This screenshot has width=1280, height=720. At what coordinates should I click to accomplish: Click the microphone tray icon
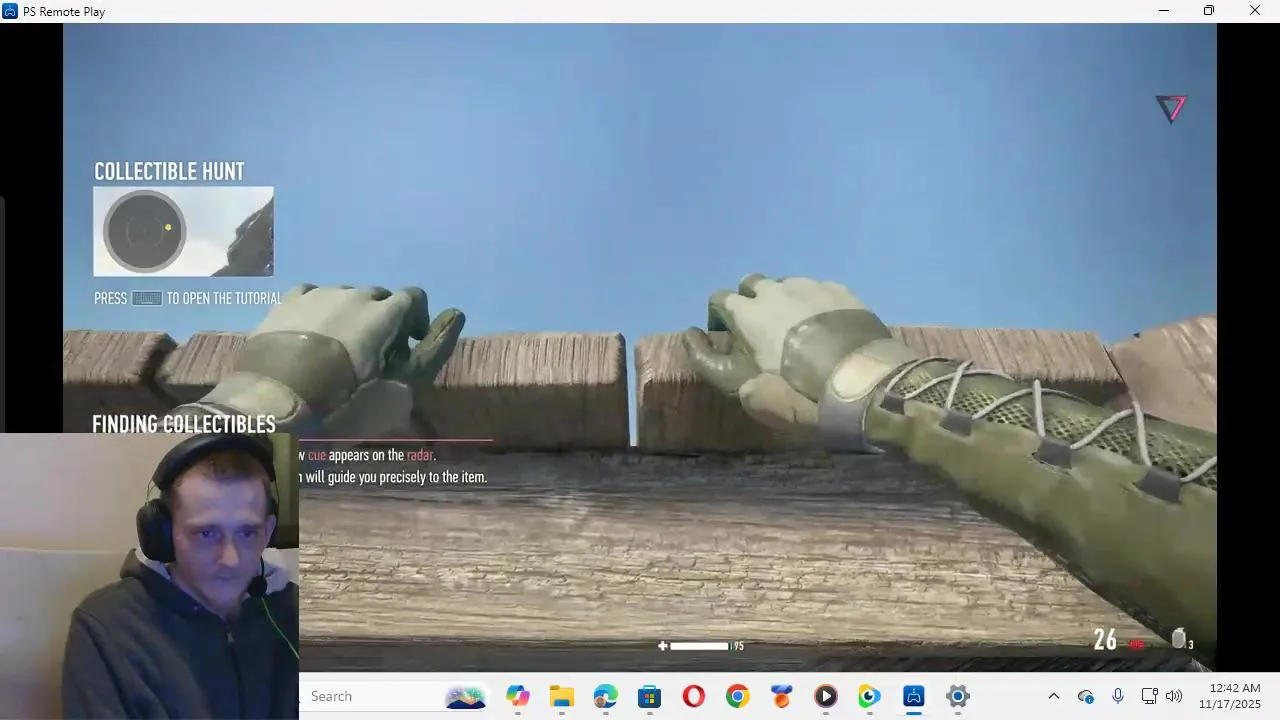click(x=1118, y=696)
